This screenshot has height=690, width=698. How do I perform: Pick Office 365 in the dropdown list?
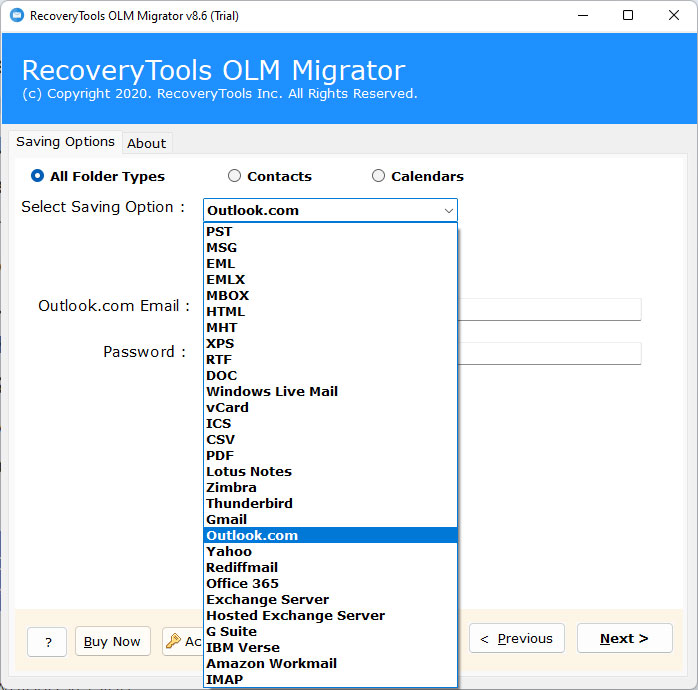(x=243, y=583)
